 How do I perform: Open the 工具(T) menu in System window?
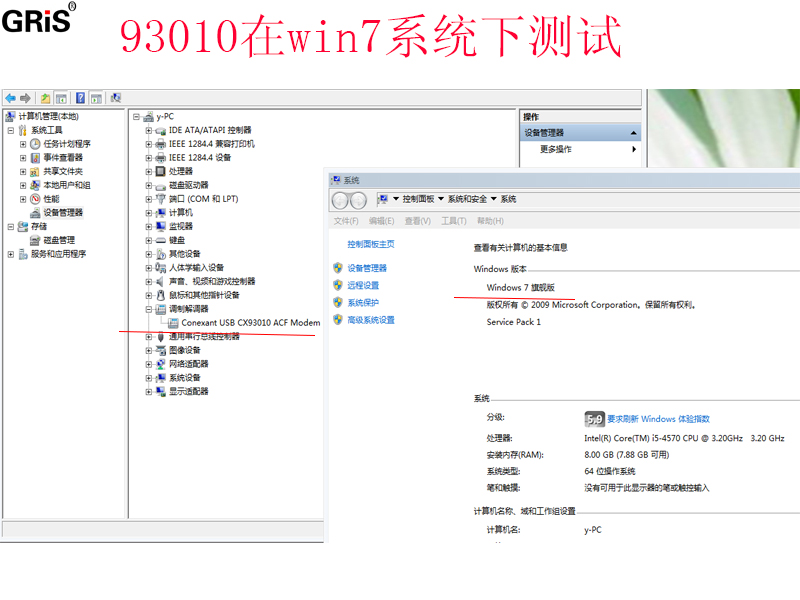tap(454, 221)
